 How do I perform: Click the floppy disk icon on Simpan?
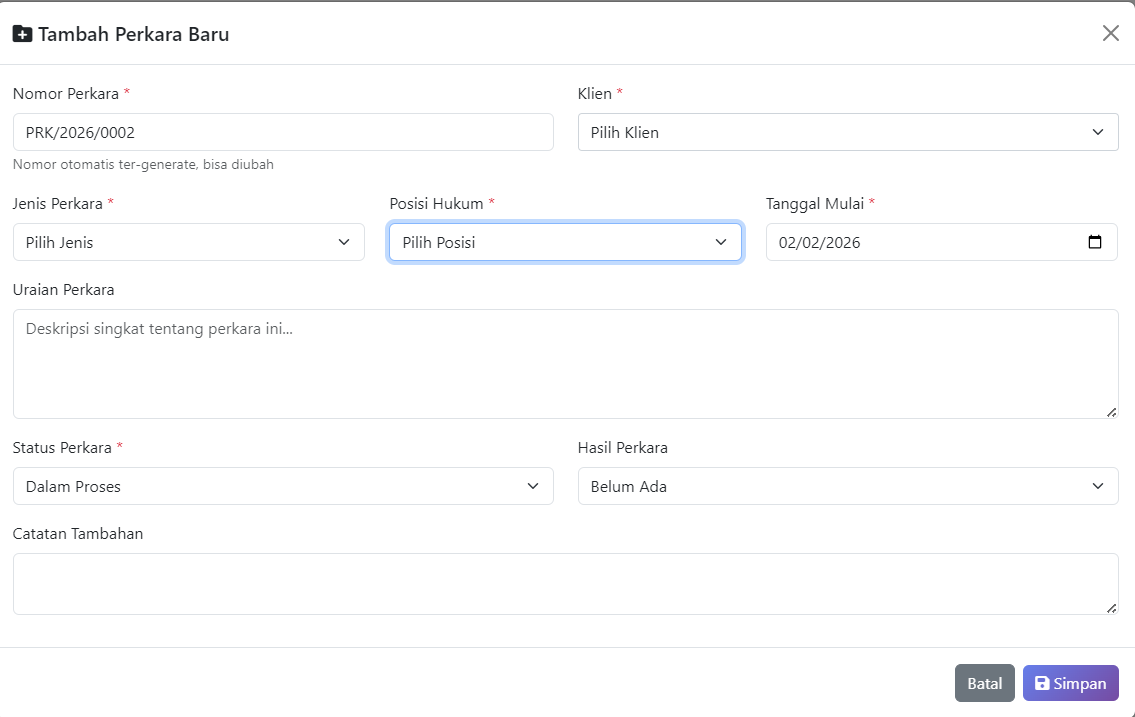pyautogui.click(x=1042, y=683)
